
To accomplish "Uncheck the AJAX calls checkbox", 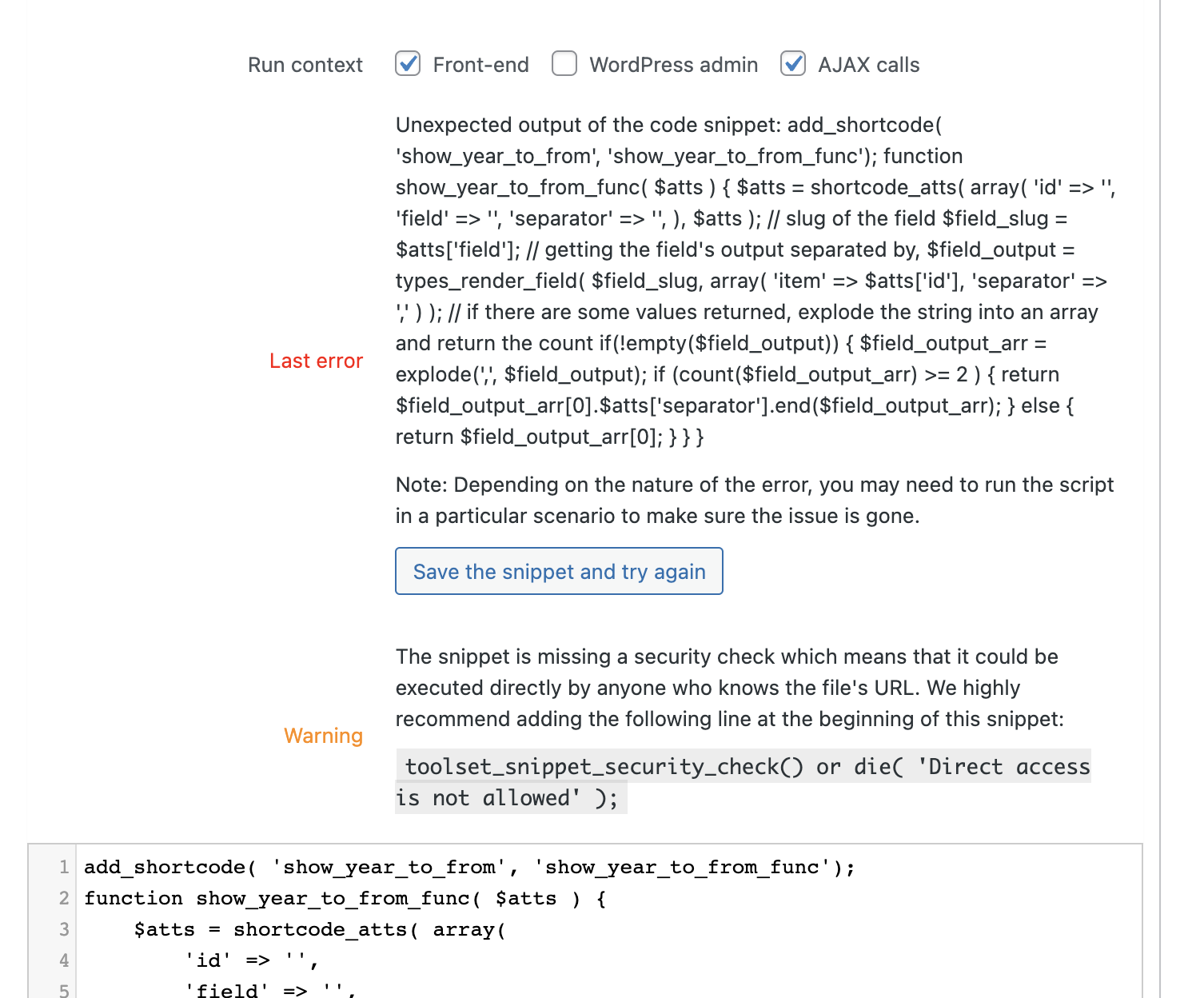I will tap(793, 63).
